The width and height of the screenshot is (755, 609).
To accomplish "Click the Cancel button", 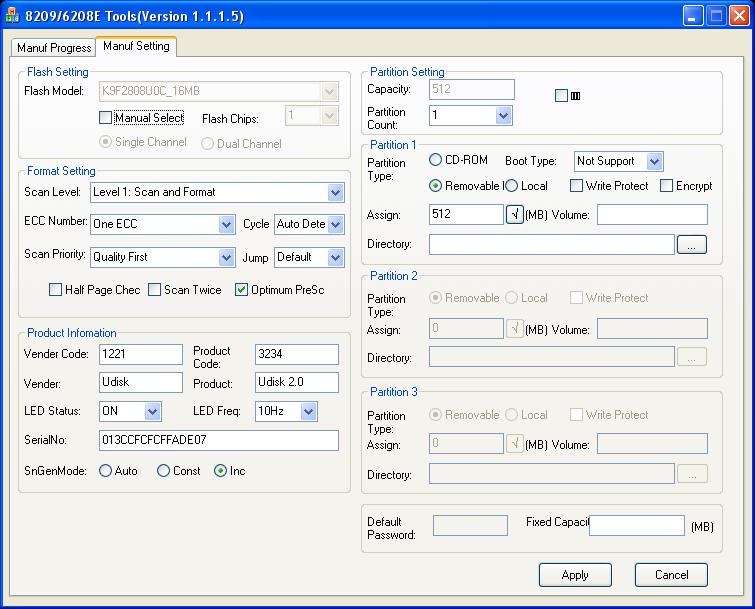I will [671, 575].
